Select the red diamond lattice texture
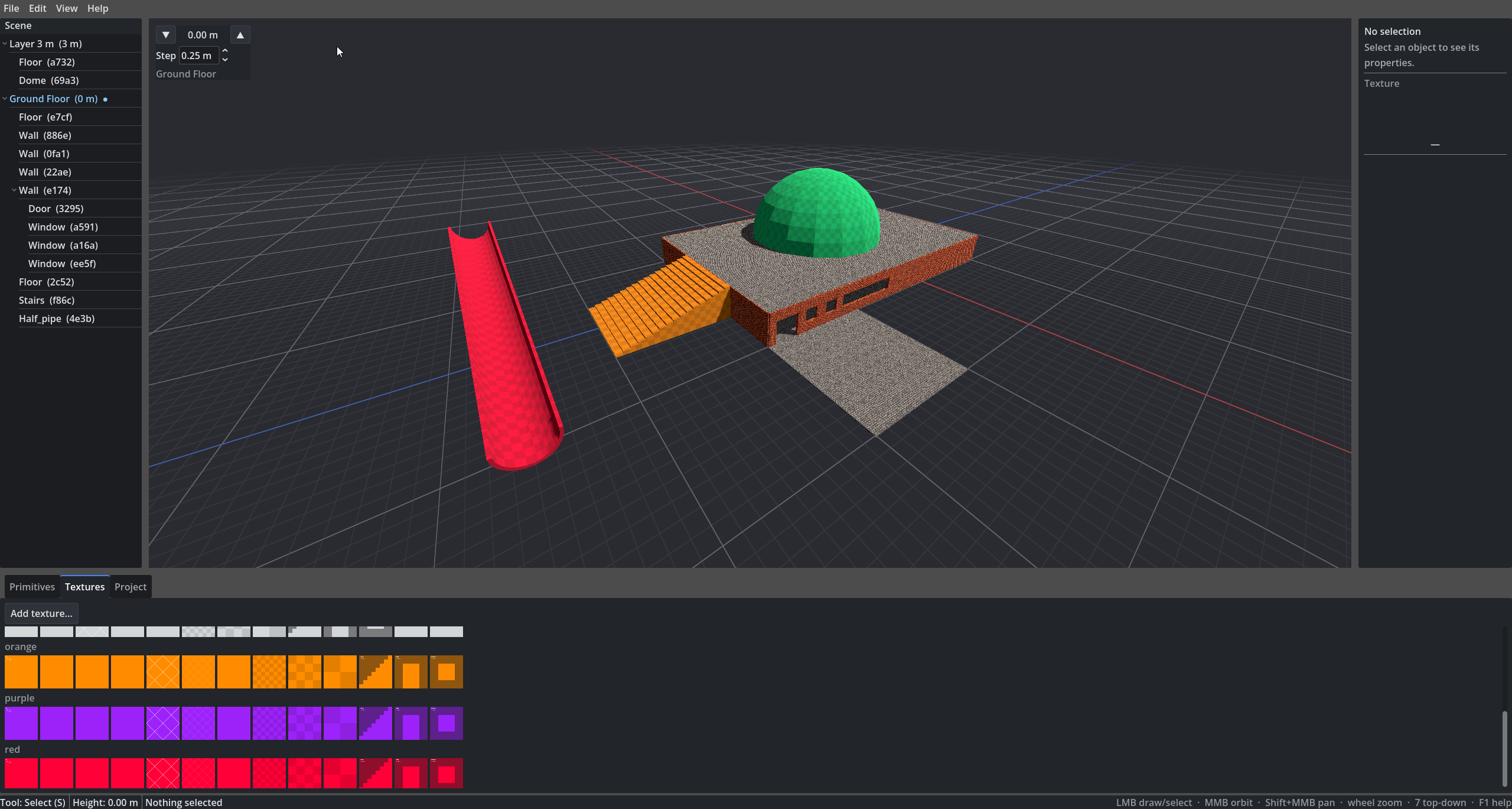This screenshot has height=809, width=1512. 163,773
